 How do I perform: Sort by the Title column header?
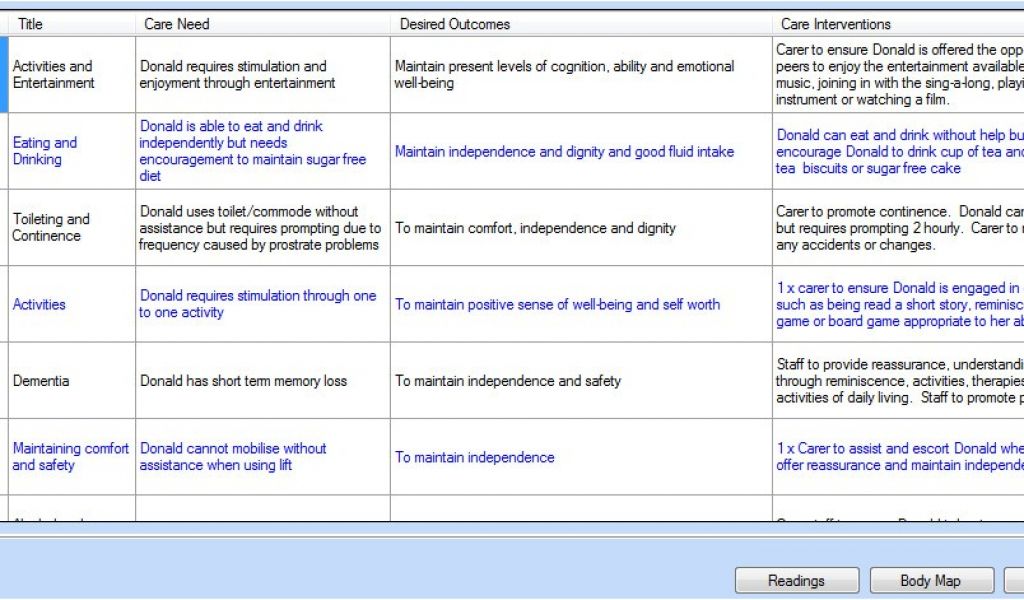[x=30, y=24]
